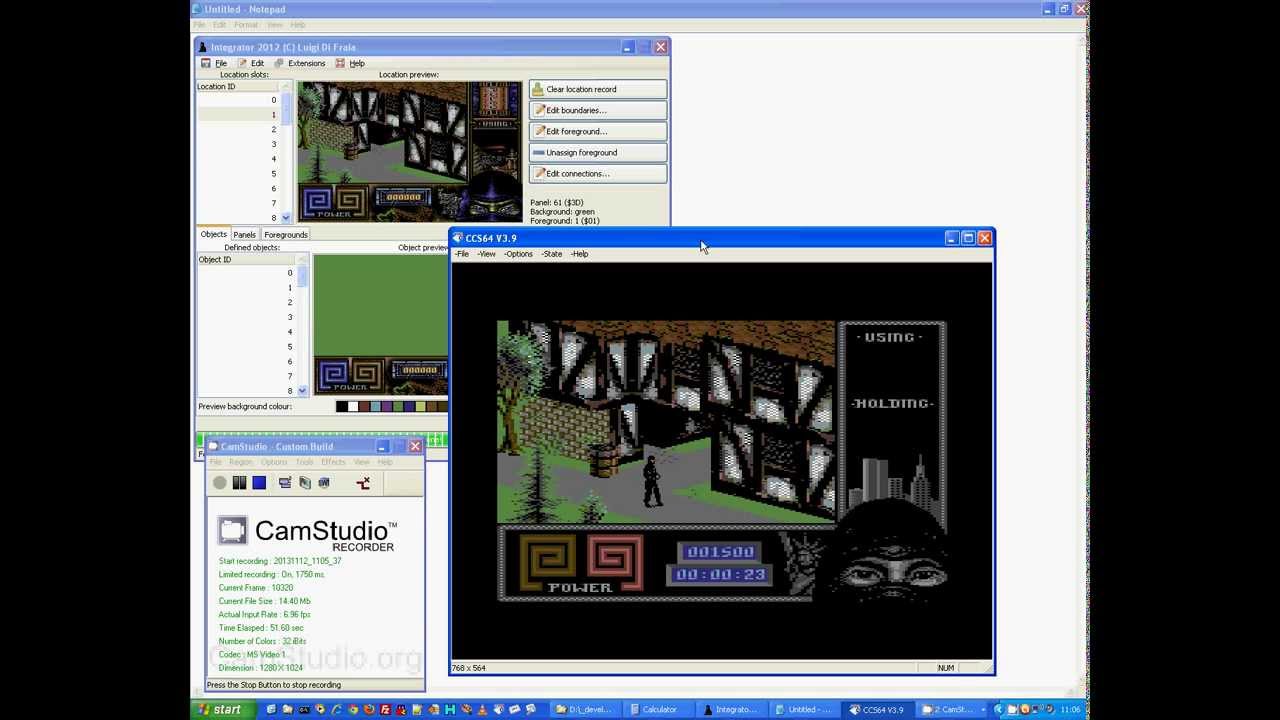
Task: Open the CCS64 Options menu
Action: [x=519, y=254]
